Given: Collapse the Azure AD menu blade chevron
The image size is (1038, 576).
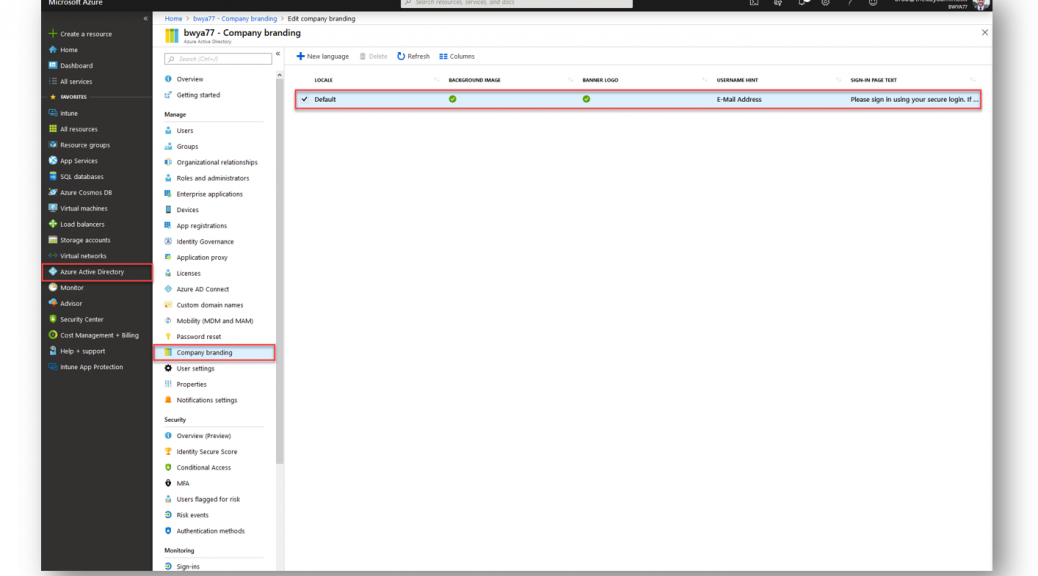Looking at the screenshot, I should pos(278,54).
